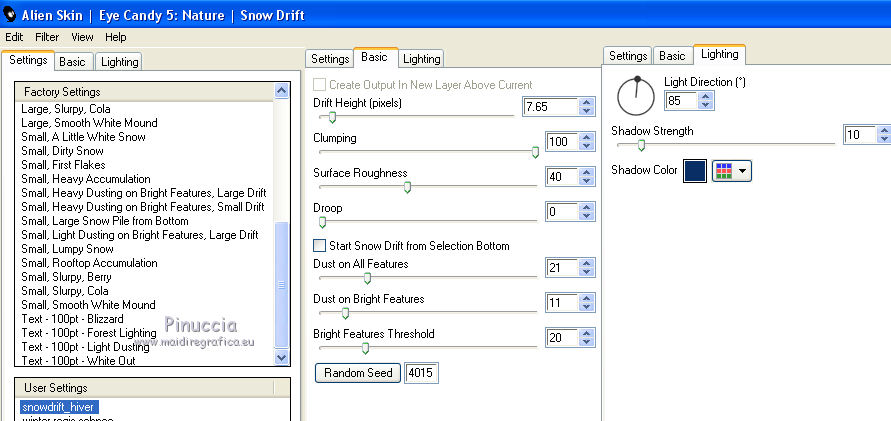Screen dimensions: 891x421
Task: Open the Shadow Color palette dropdown
Action: (732, 170)
